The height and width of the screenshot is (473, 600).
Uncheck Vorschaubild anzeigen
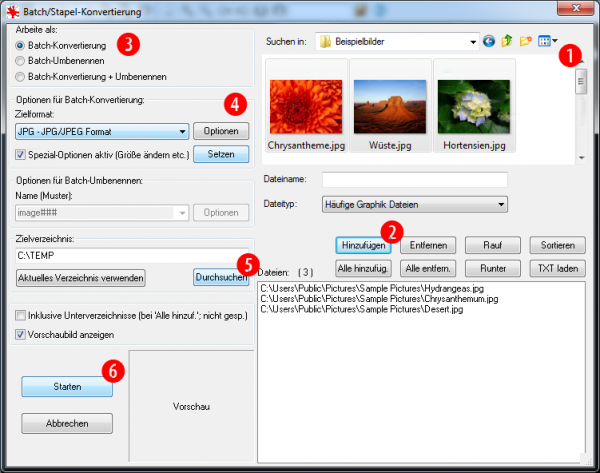[22, 334]
